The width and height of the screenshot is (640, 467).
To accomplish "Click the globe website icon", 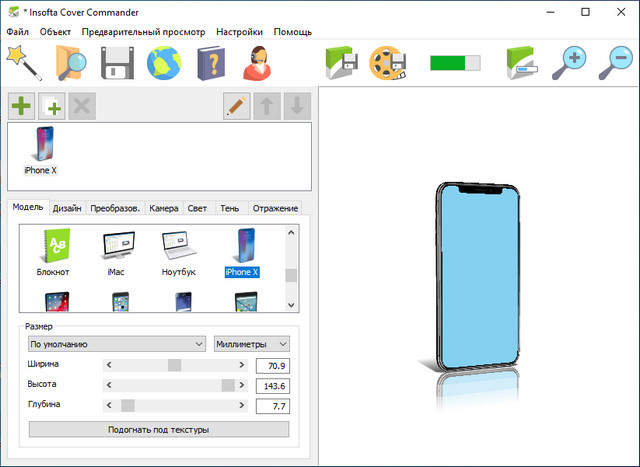I will (x=164, y=62).
